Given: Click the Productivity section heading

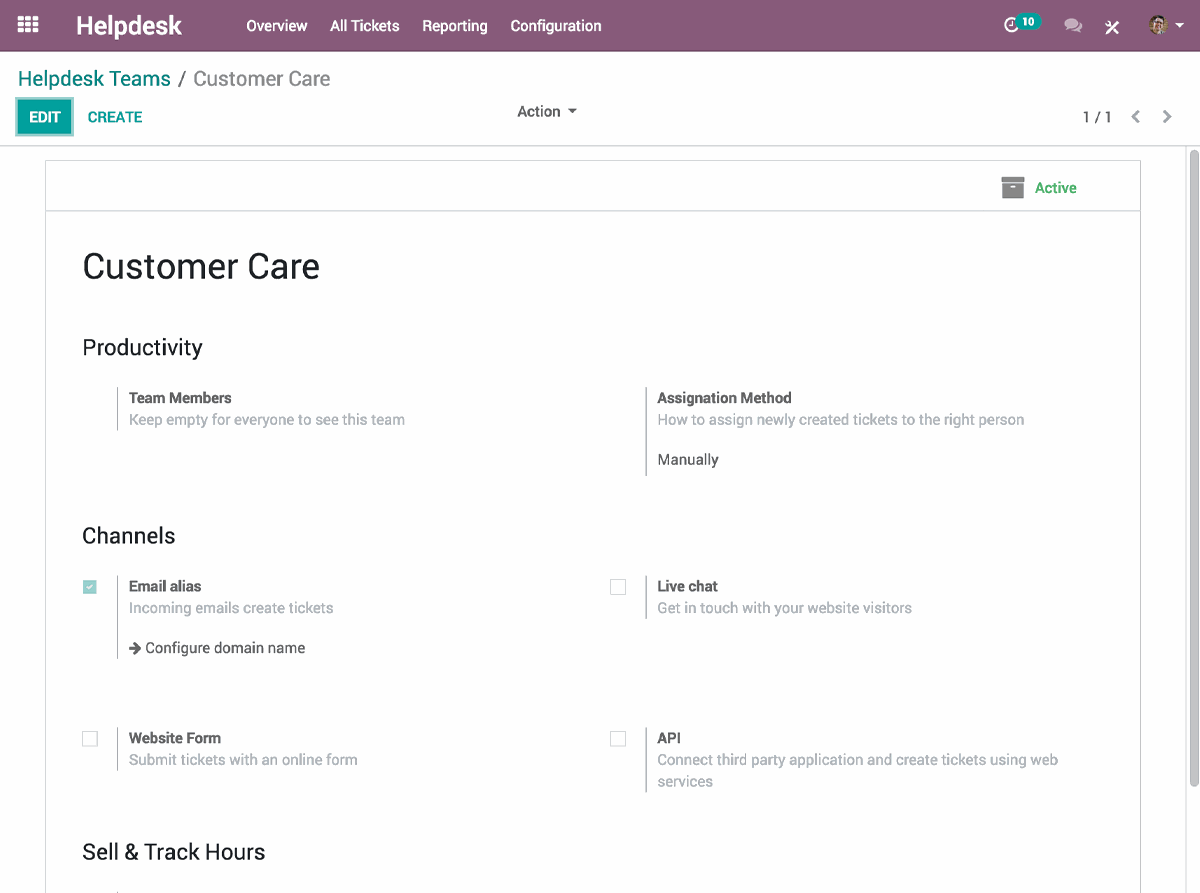Looking at the screenshot, I should coord(142,348).
